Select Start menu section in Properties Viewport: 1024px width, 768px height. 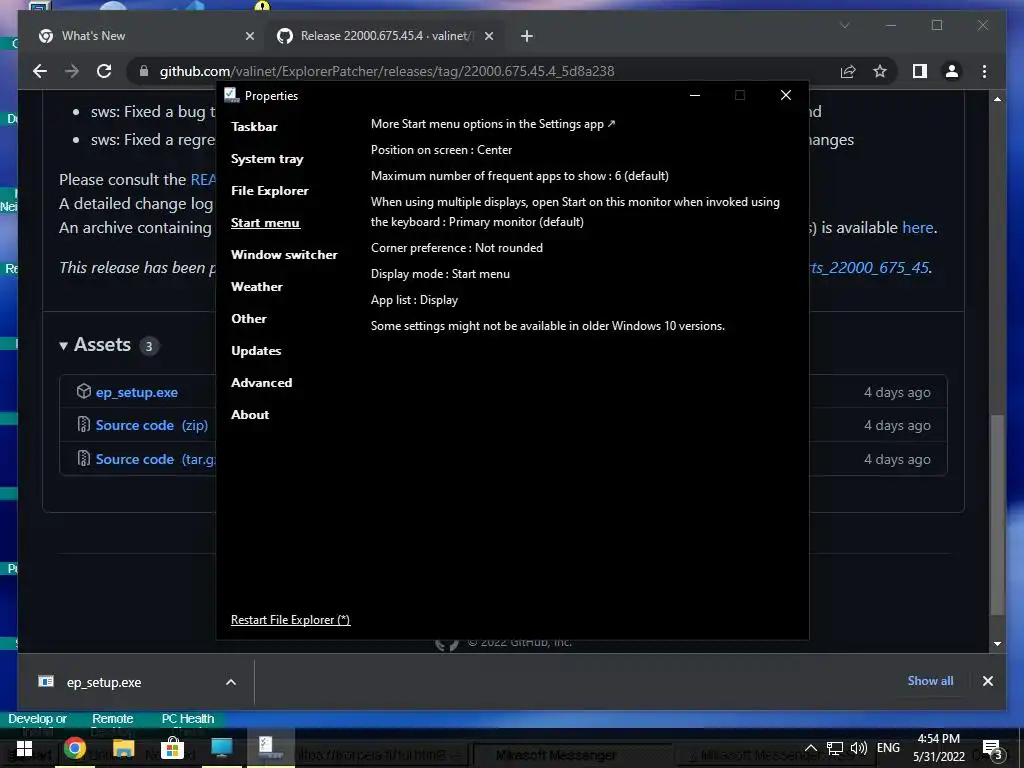pos(265,223)
